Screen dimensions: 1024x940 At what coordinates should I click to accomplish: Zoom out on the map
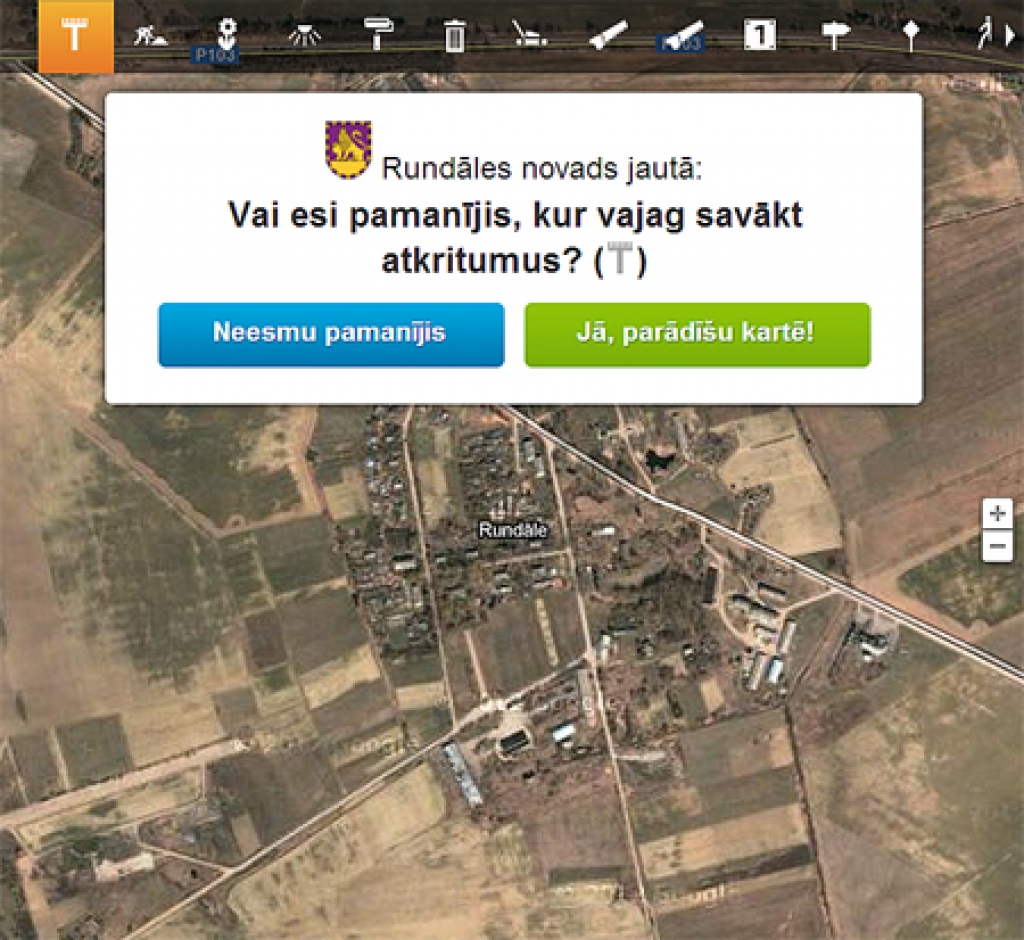[x=997, y=546]
